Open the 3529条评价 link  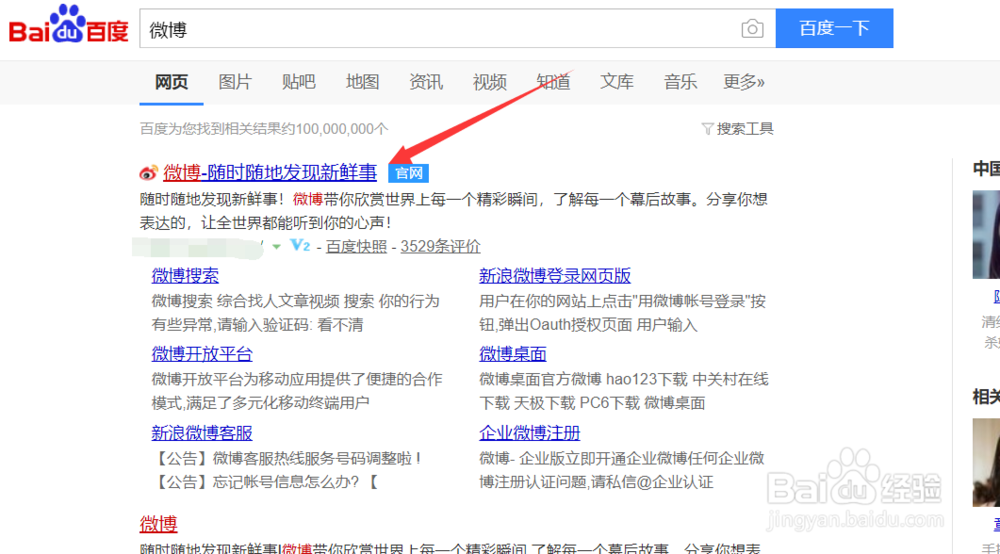pyautogui.click(x=440, y=247)
